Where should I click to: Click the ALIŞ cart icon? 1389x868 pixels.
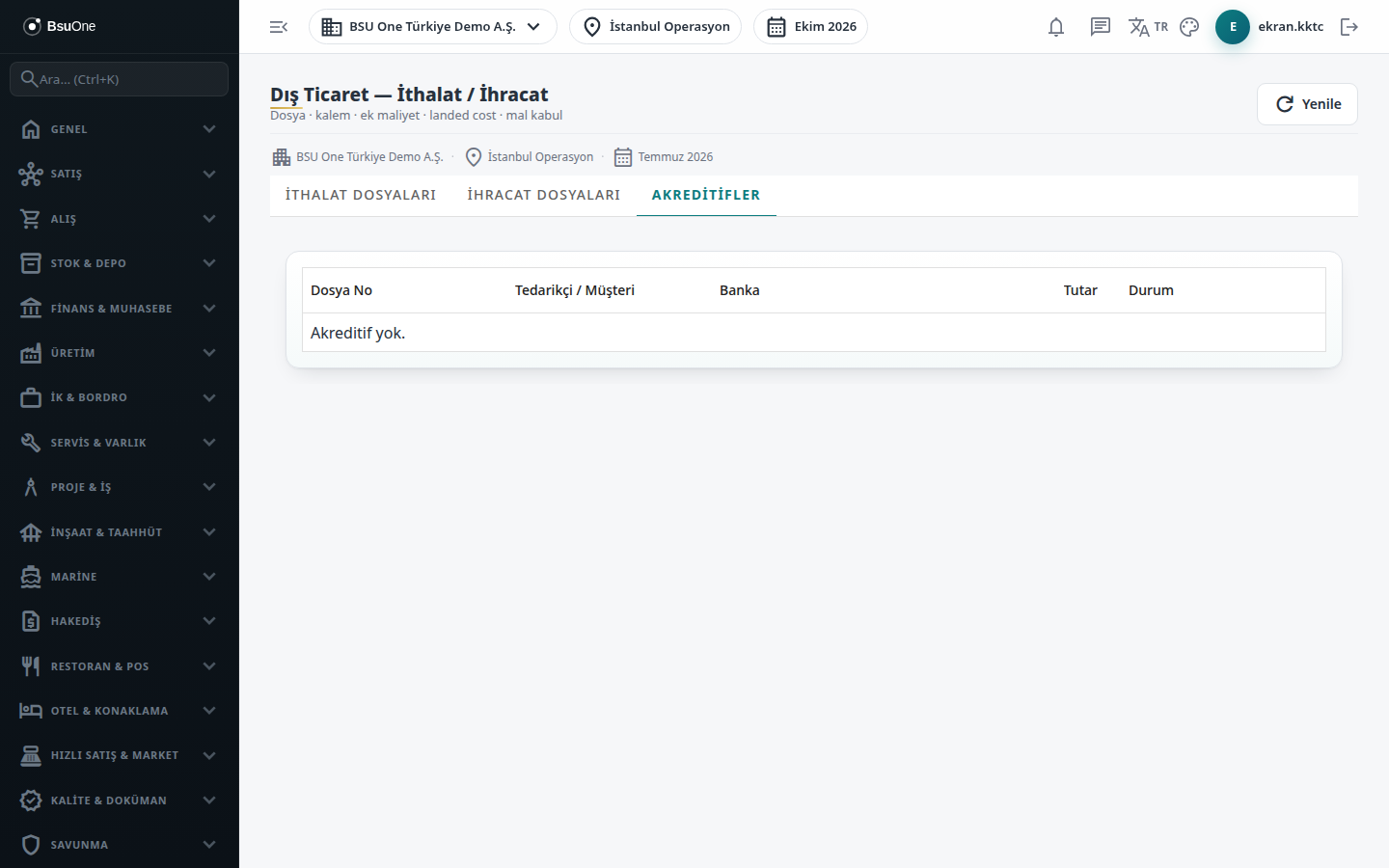tap(31, 219)
